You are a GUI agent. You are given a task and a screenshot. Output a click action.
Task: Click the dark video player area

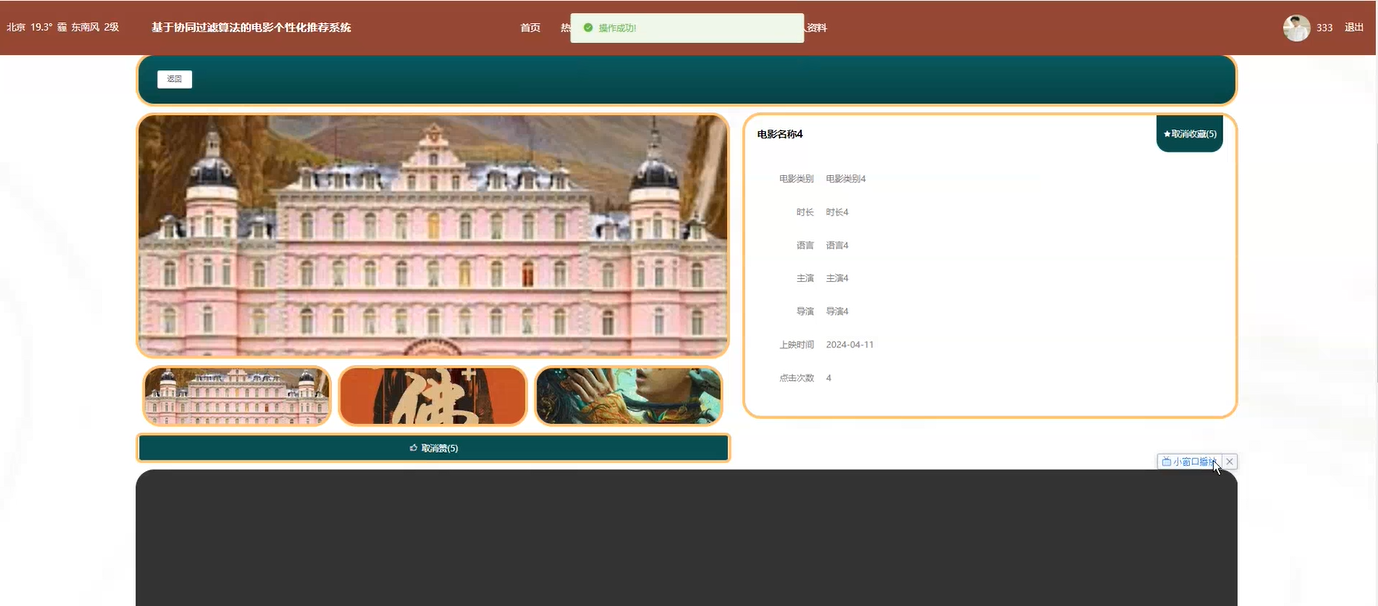[686, 538]
